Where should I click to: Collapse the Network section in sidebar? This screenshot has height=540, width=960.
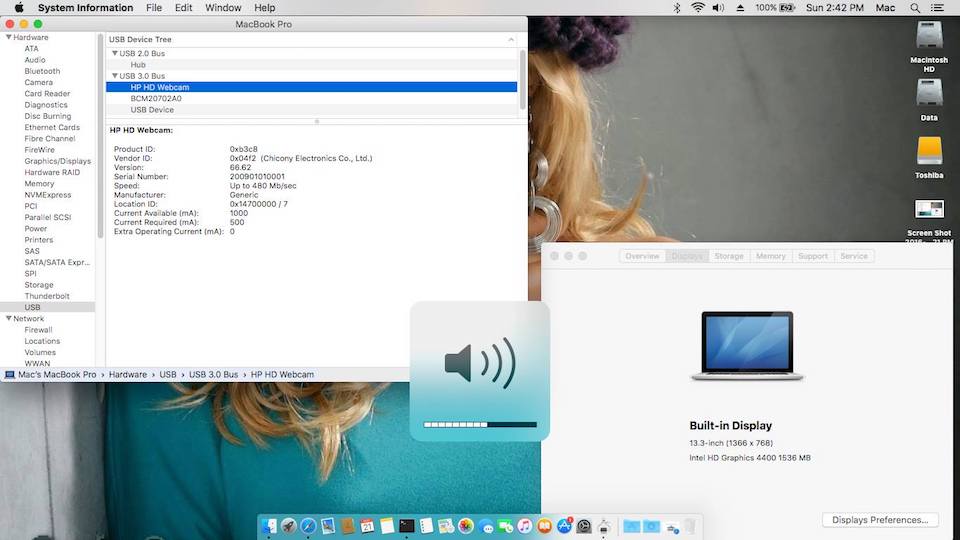(x=9, y=318)
